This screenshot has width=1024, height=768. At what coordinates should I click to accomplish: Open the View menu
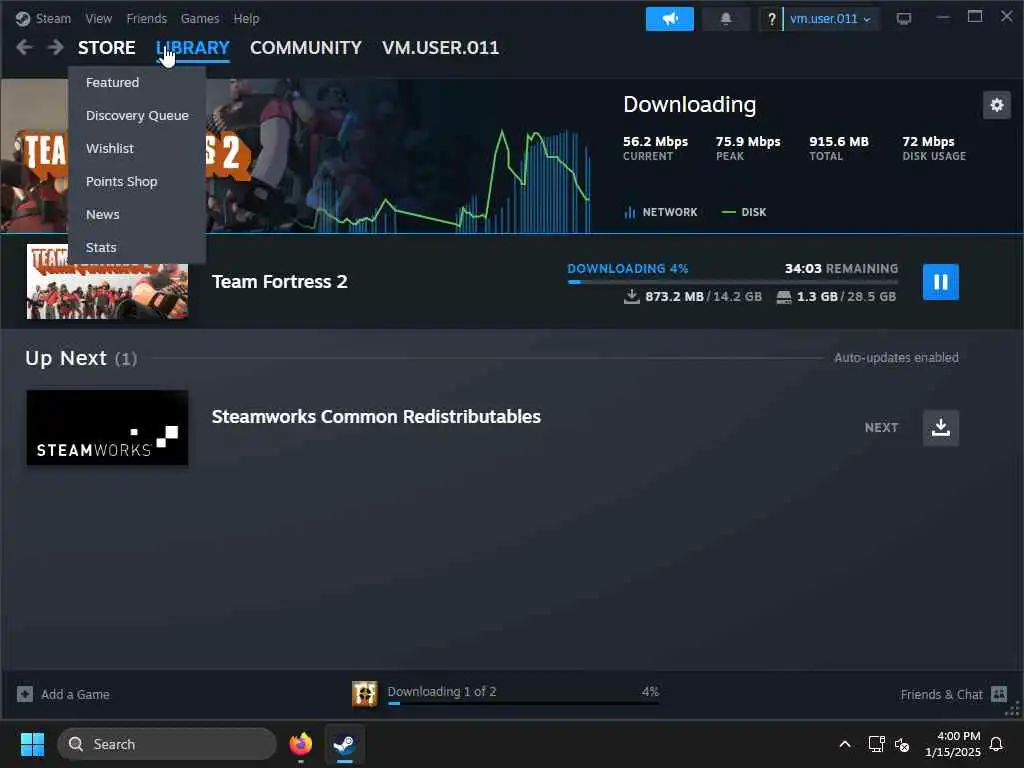click(99, 18)
